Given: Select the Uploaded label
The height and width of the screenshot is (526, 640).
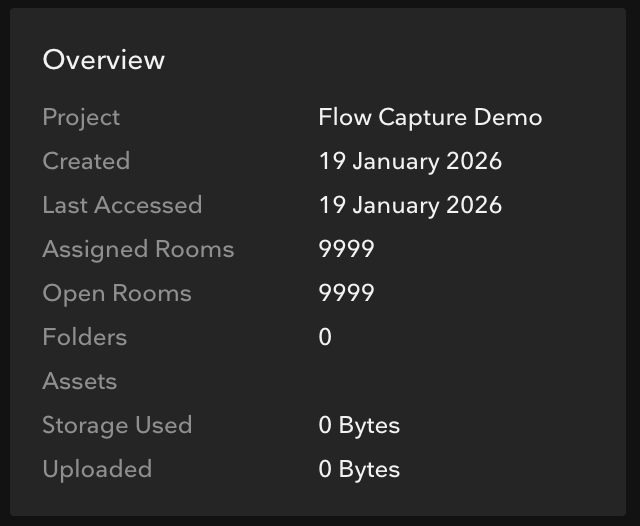Looking at the screenshot, I should 97,470.
